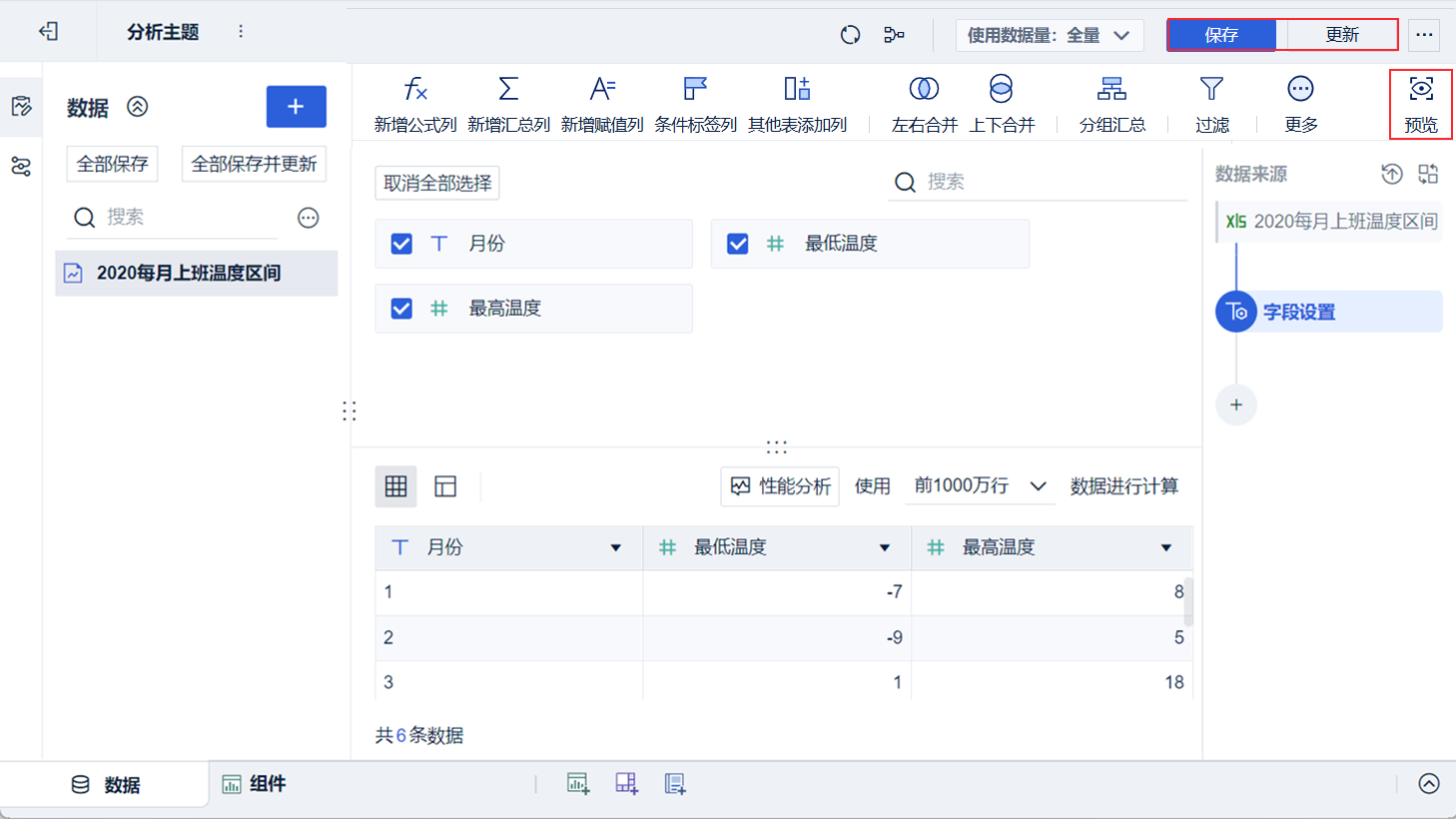The image size is (1456, 819).
Task: Open the top-right ellipsis more menu
Action: click(x=1424, y=35)
